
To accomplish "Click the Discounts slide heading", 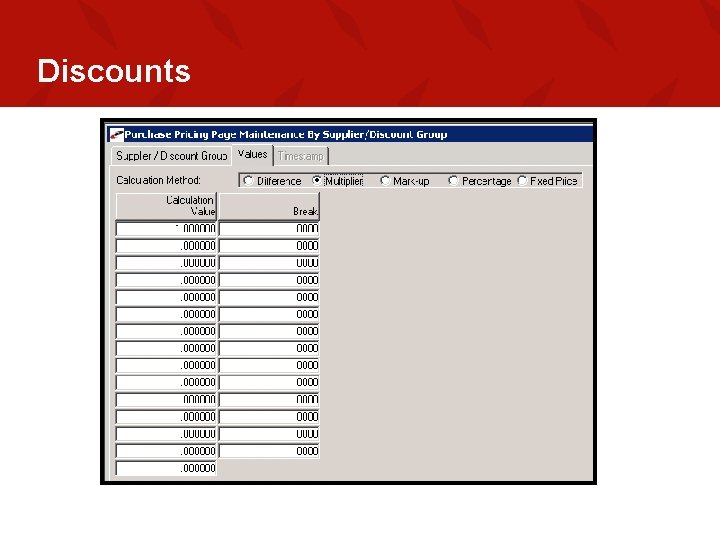I will click(113, 71).
